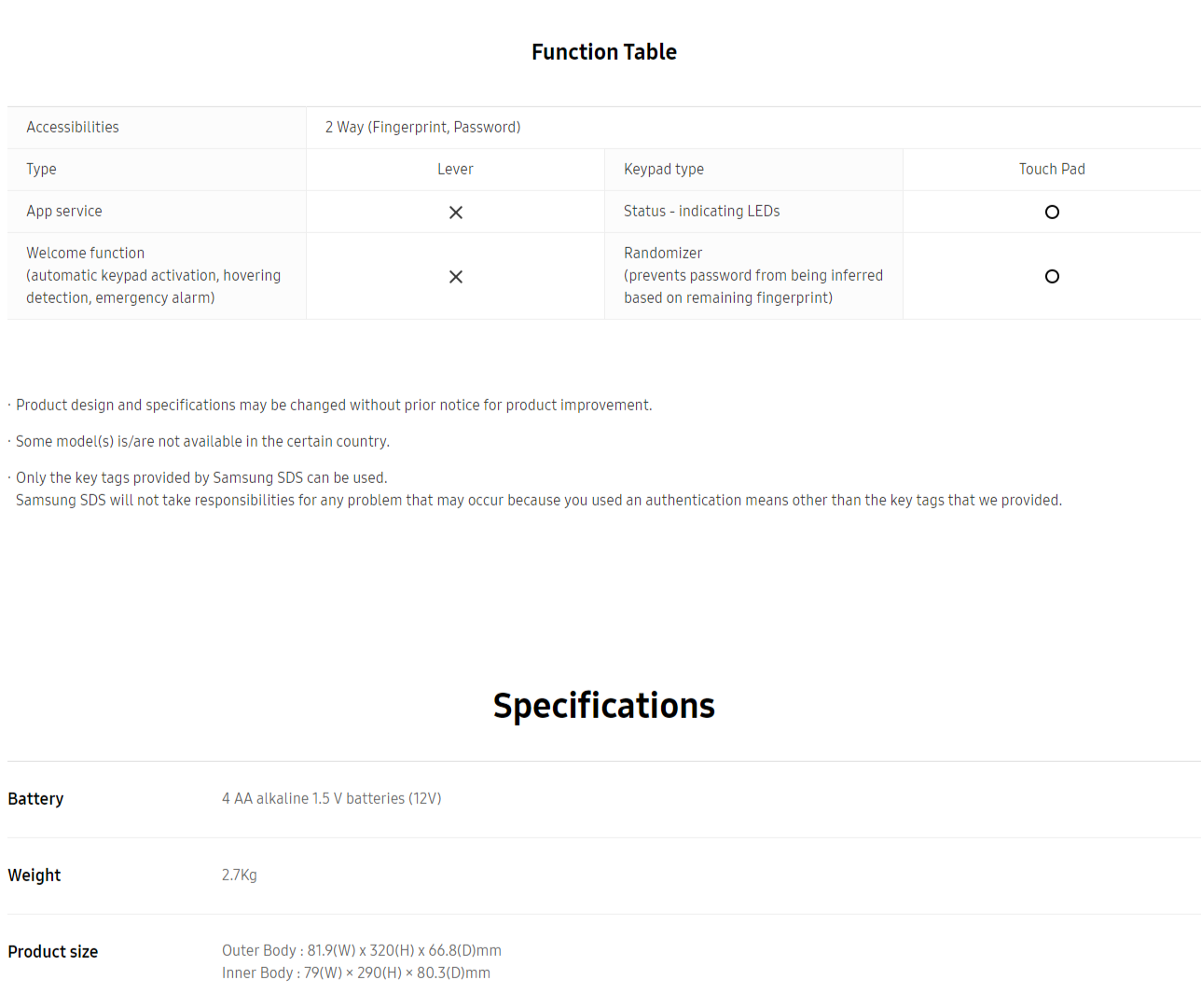Click the Lever type value
This screenshot has height=1008, width=1201.
[x=455, y=170]
